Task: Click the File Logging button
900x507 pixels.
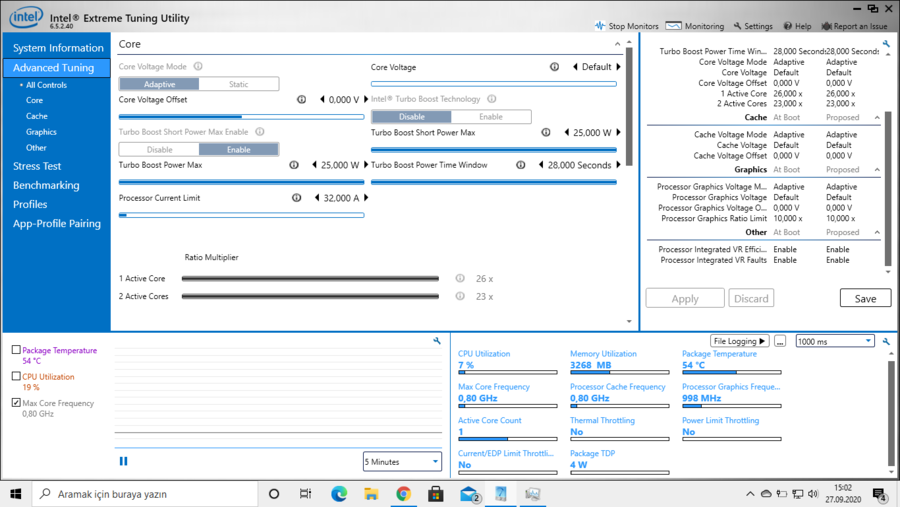Action: 740,342
